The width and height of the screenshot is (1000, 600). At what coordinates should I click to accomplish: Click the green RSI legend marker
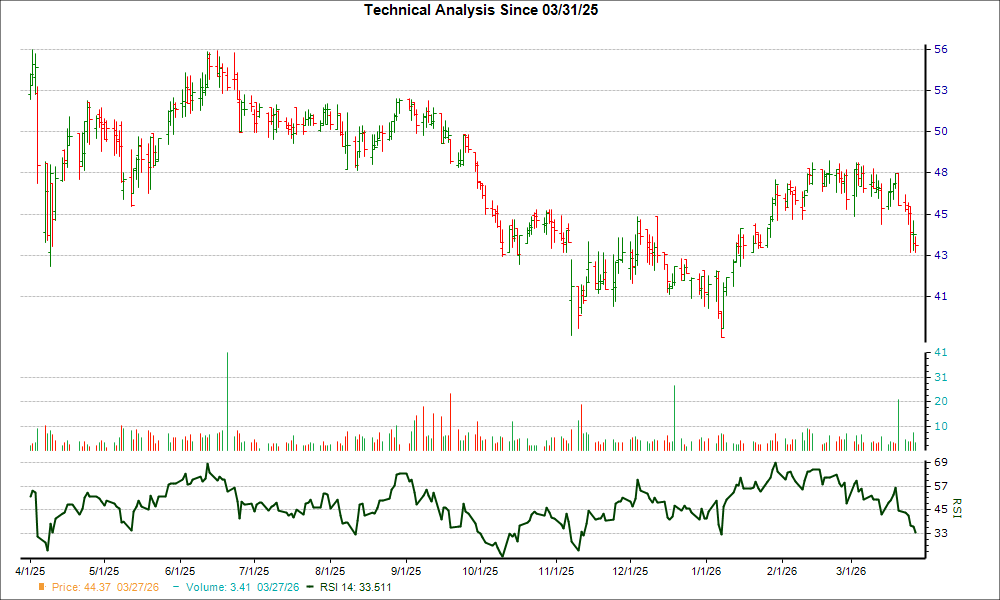310,588
